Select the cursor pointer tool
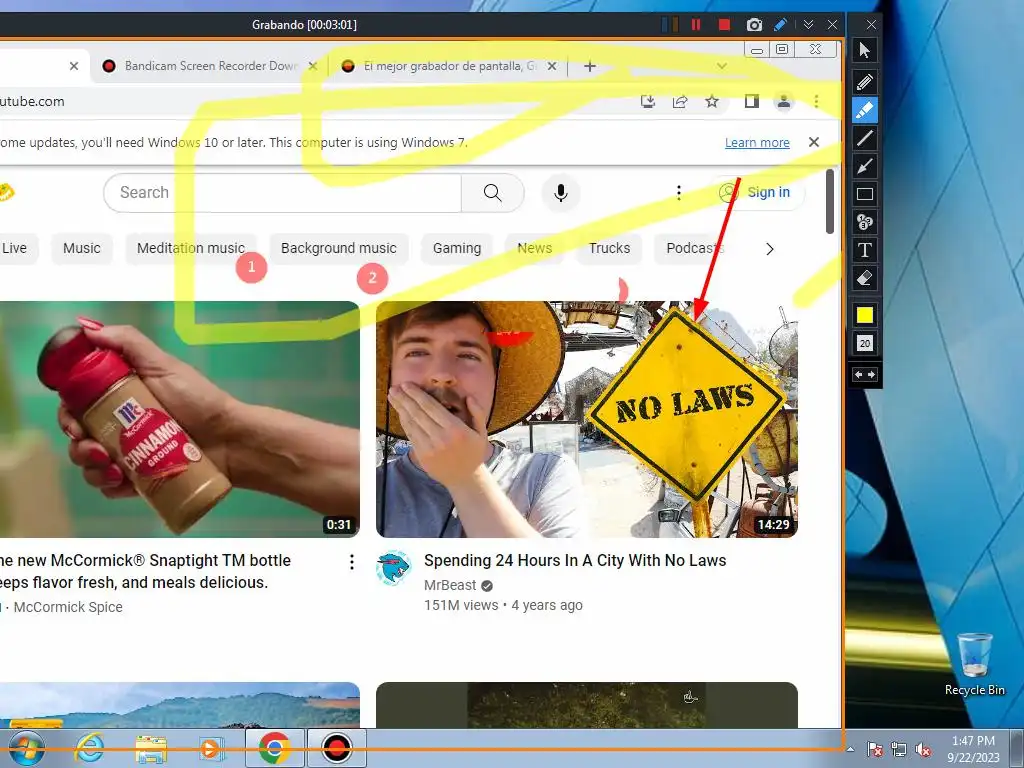 coord(865,50)
